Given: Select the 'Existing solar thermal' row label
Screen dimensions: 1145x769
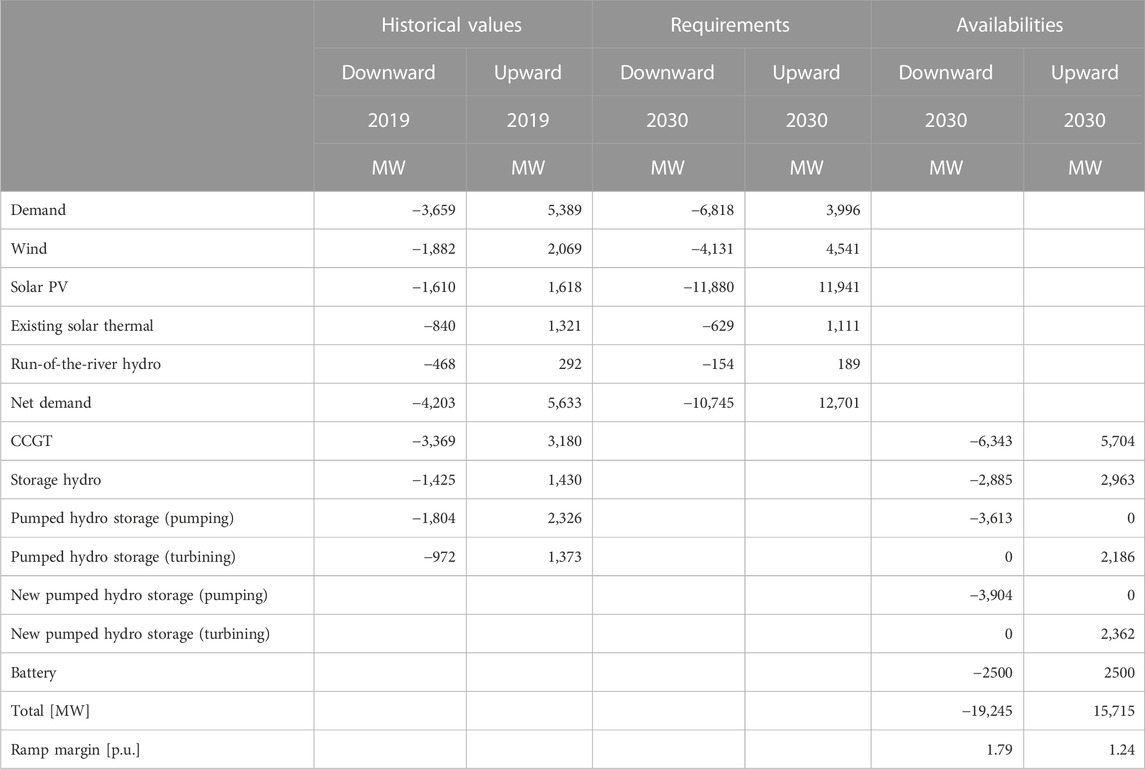Looking at the screenshot, I should pos(82,326).
